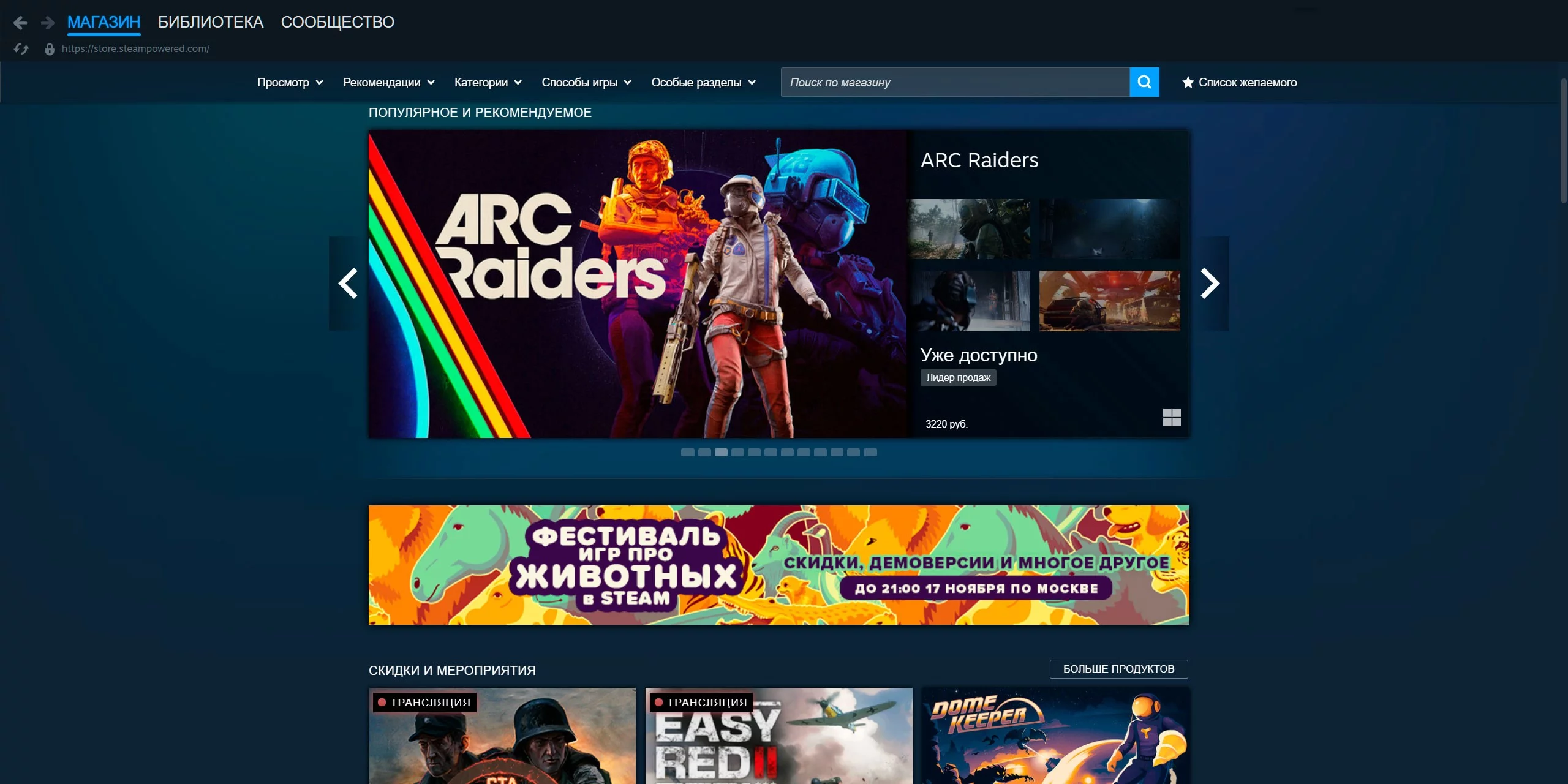Click the back navigation arrow
This screenshot has width=1568, height=784.
click(20, 23)
